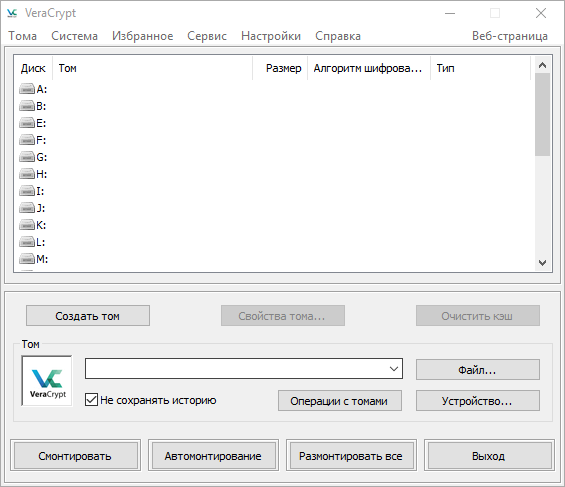Open the Веб-страница link

click(510, 36)
